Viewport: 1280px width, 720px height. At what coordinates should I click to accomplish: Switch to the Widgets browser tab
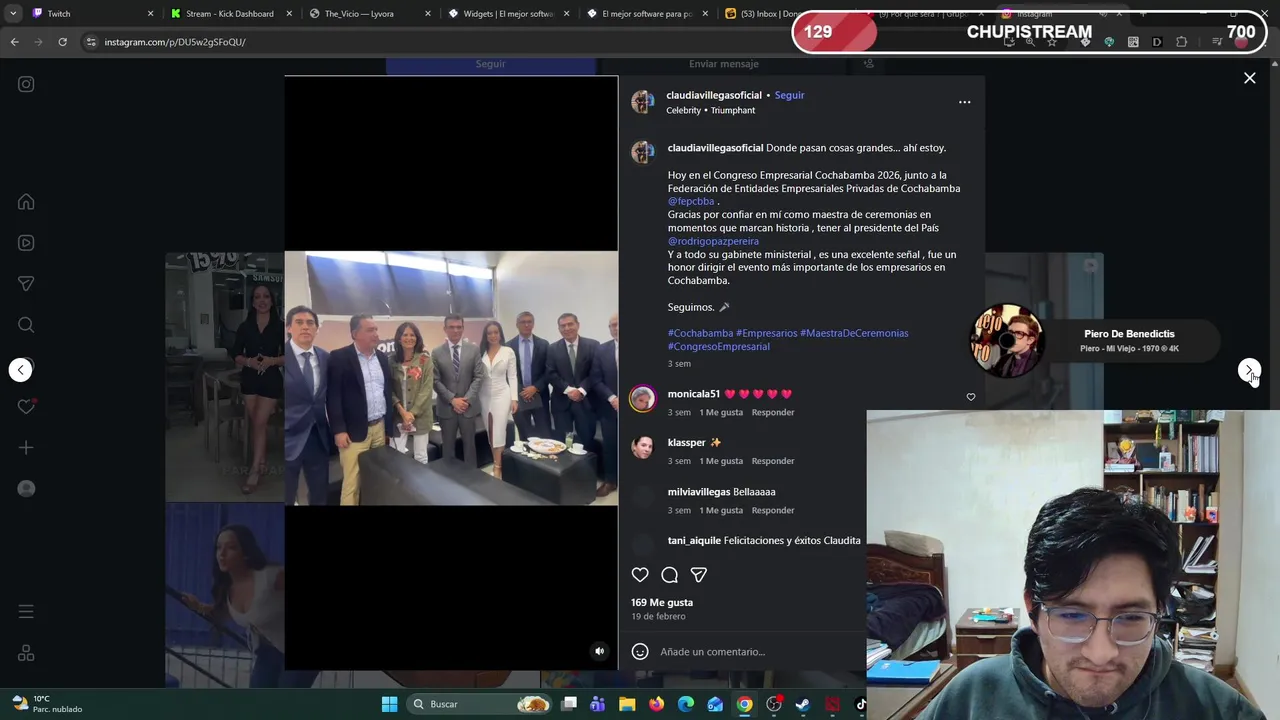[509, 14]
